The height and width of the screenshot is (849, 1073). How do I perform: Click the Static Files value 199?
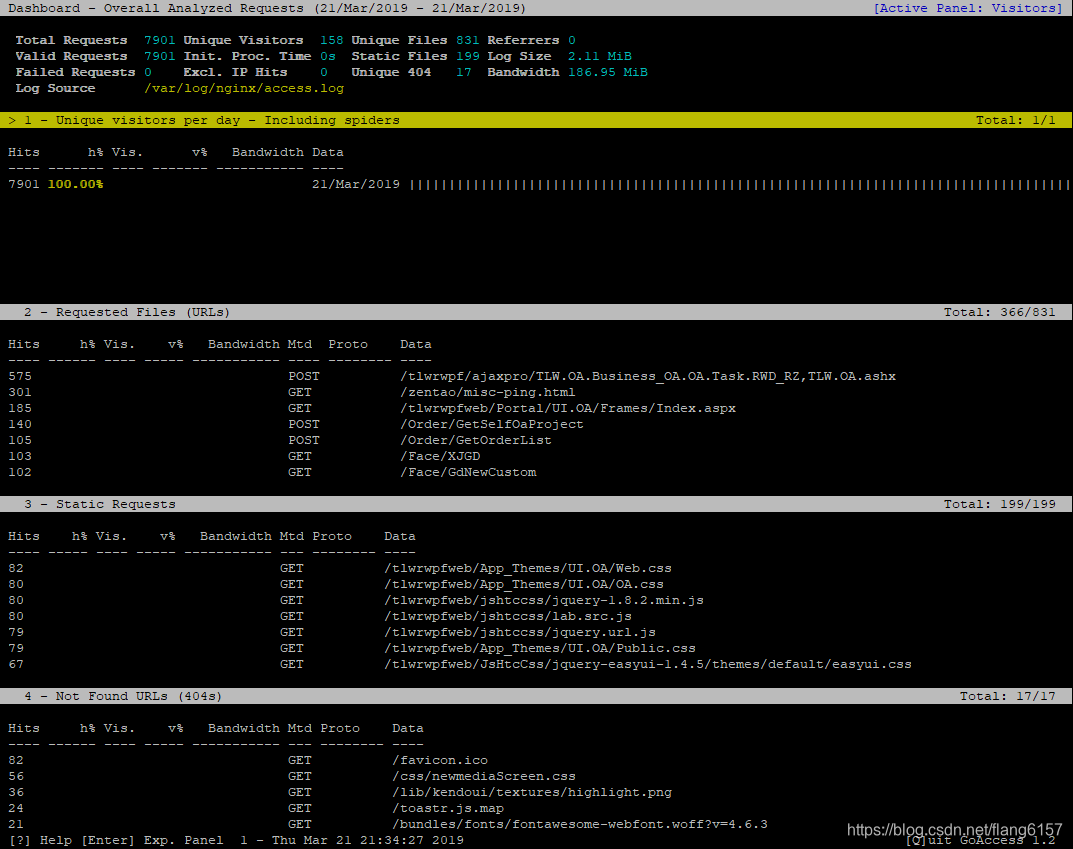pyautogui.click(x=467, y=56)
